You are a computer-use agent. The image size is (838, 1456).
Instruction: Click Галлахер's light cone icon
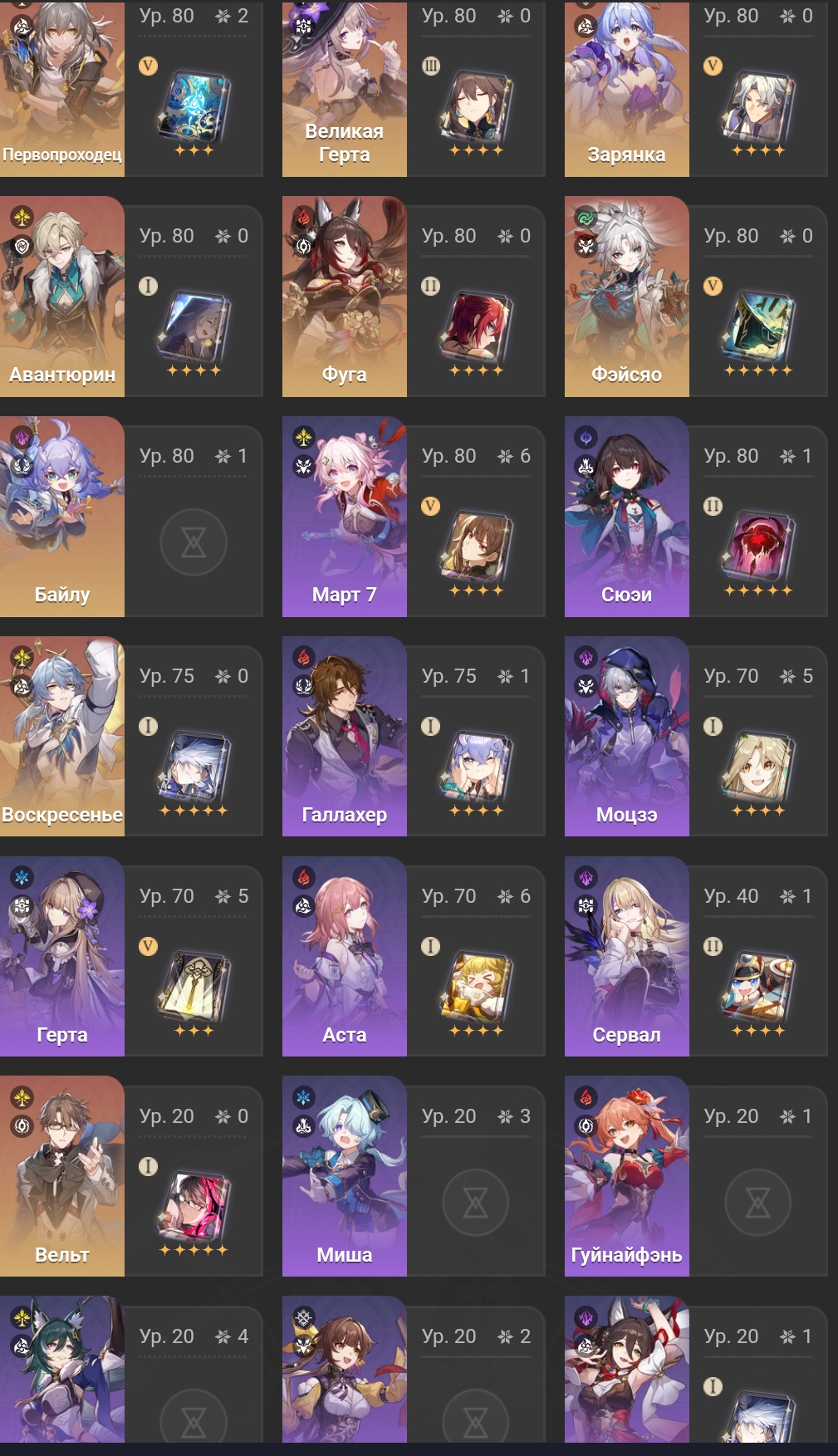click(x=476, y=764)
